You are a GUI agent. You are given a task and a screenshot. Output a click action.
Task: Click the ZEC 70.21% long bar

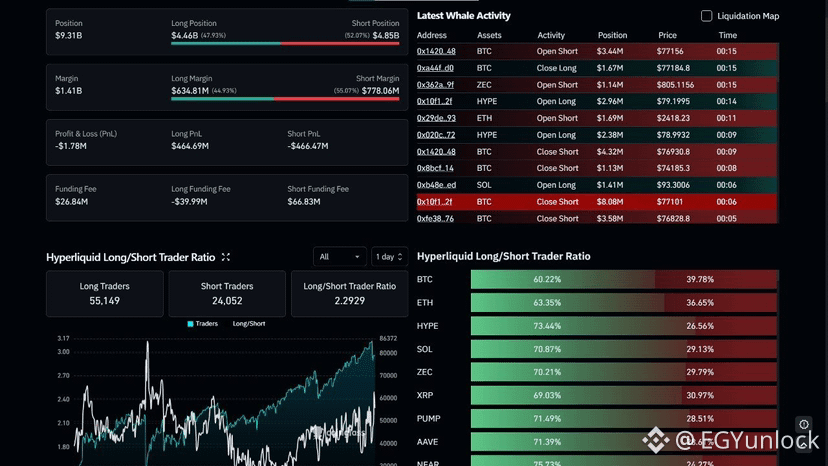pyautogui.click(x=579, y=372)
